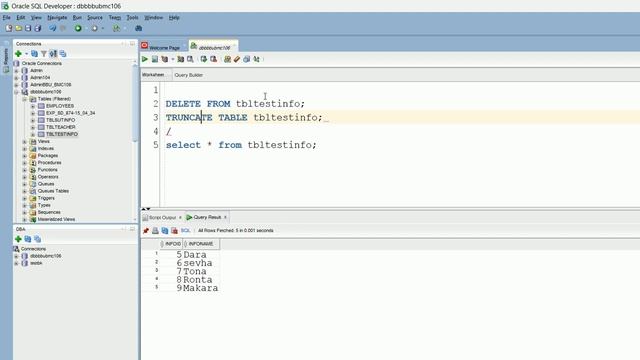
Task: Expand the Admin connection node
Action: point(16,71)
